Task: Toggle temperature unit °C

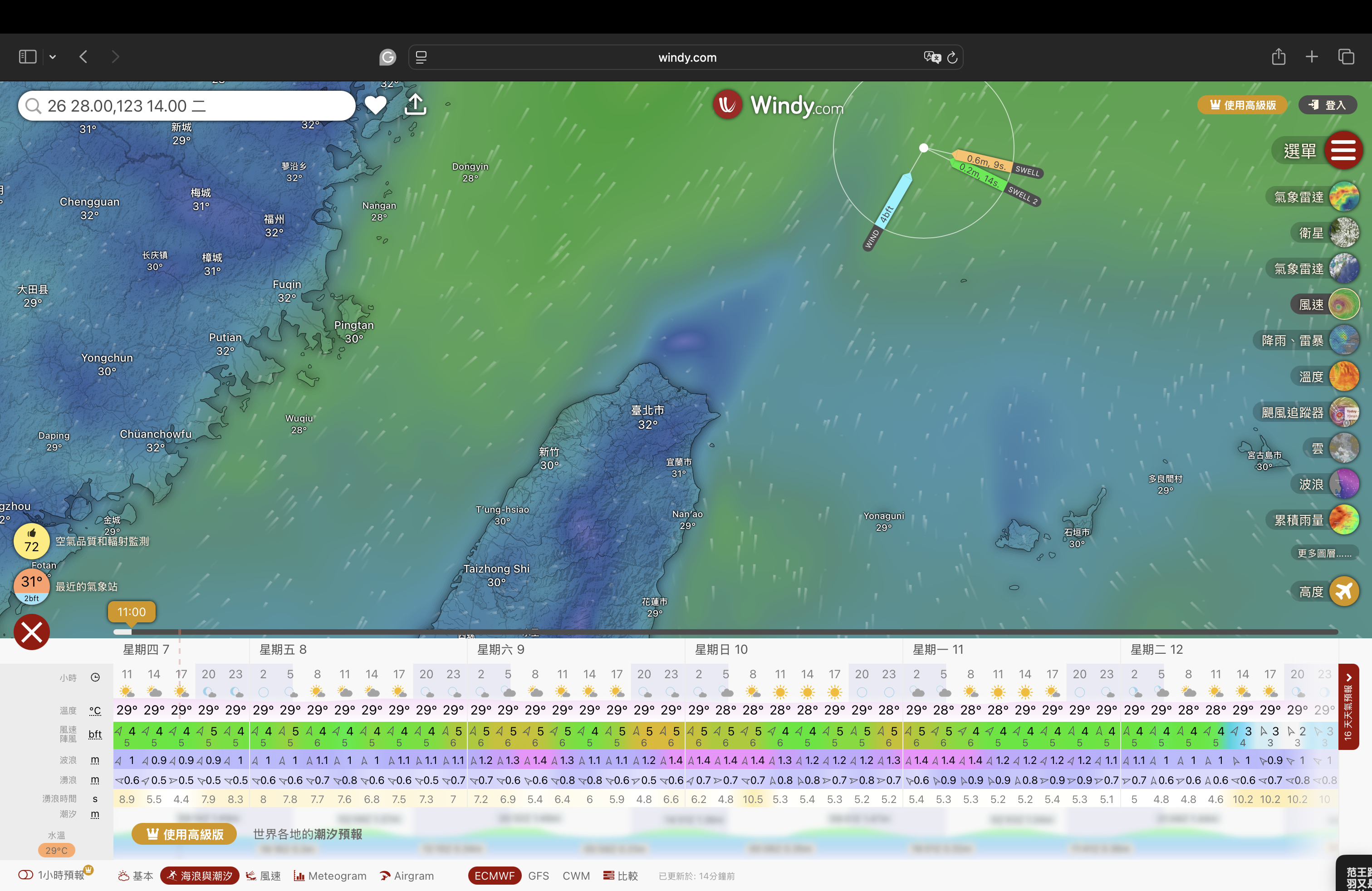Action: (95, 710)
